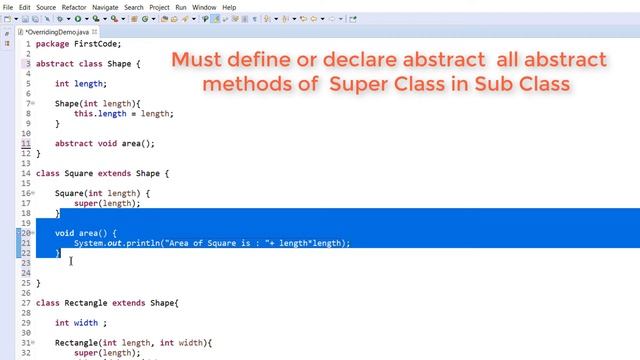
Task: Open the Project menu
Action: 159,7
